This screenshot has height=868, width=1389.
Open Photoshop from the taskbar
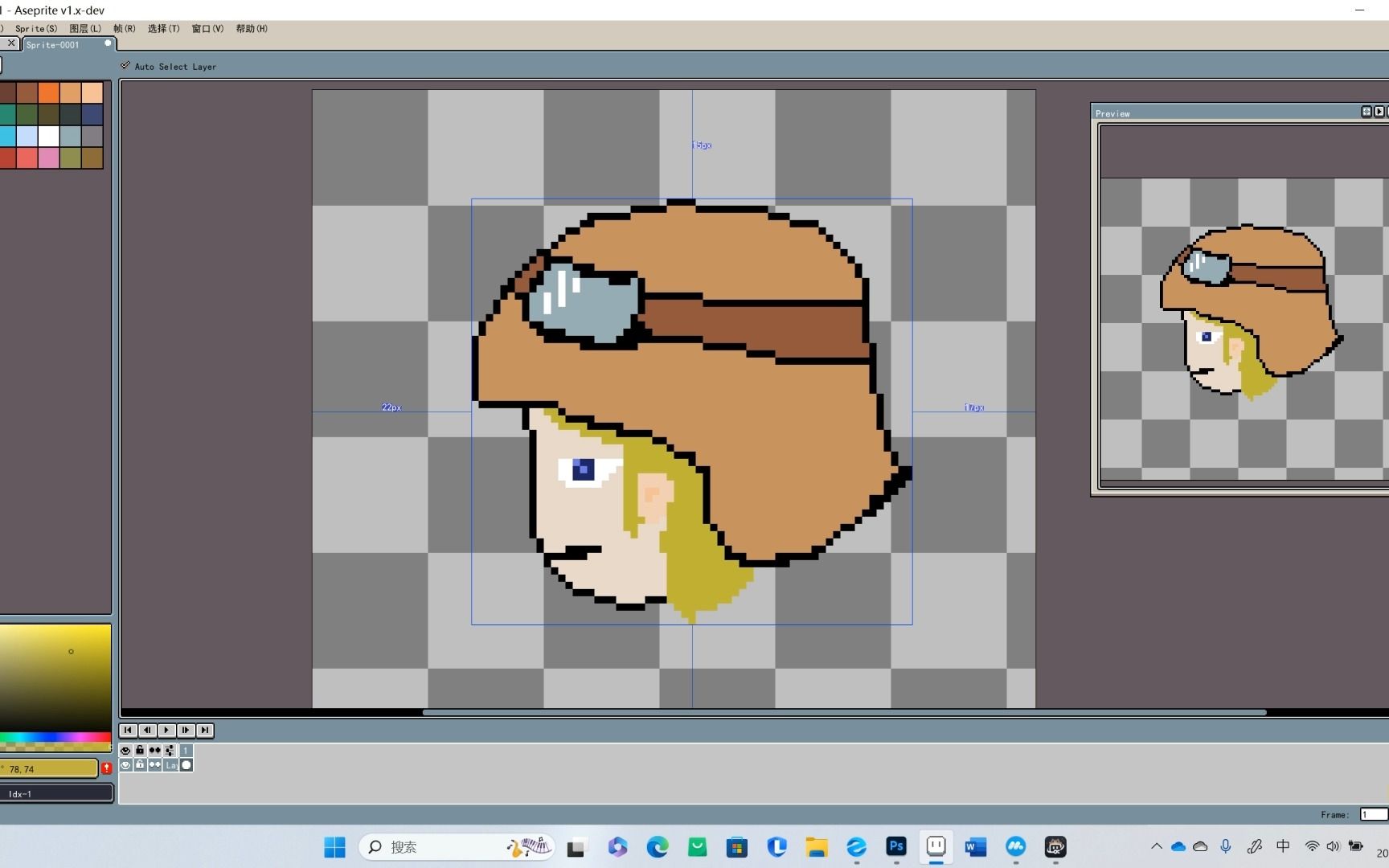point(896,846)
